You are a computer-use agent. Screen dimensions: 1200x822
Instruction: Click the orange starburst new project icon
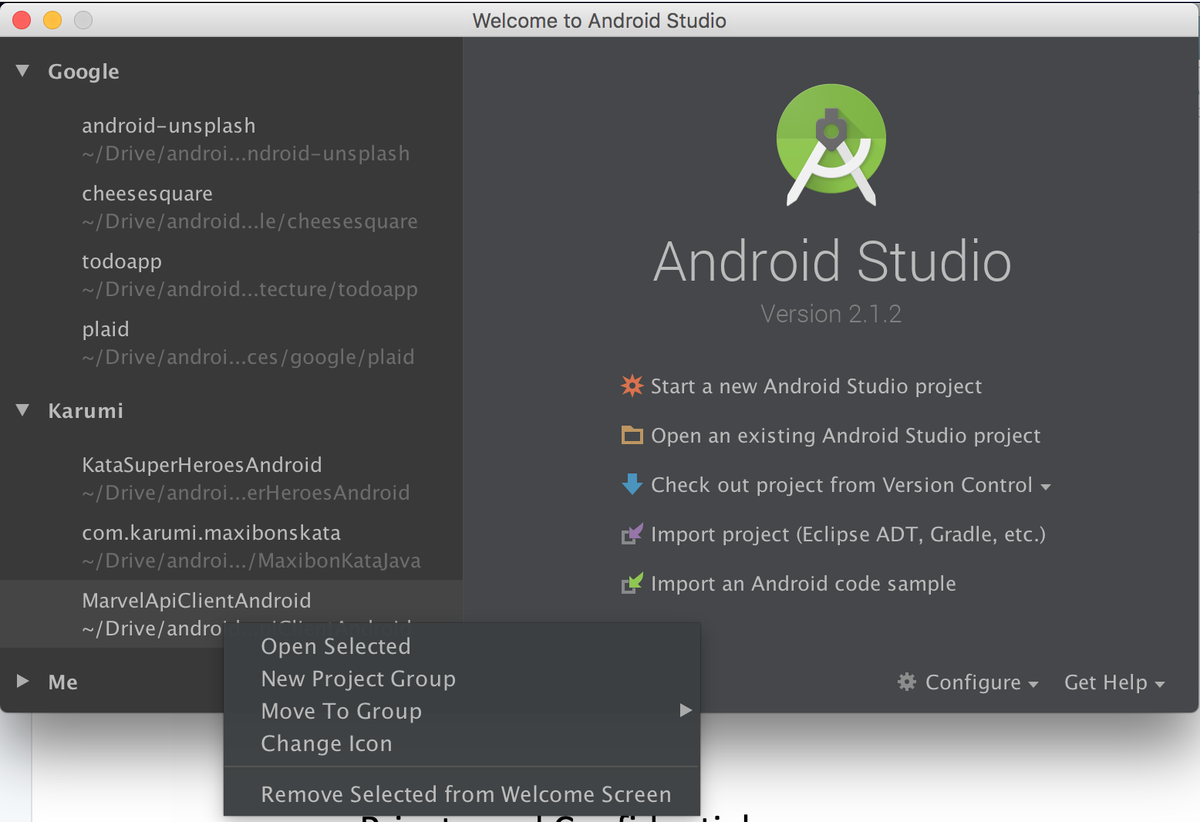coord(632,386)
